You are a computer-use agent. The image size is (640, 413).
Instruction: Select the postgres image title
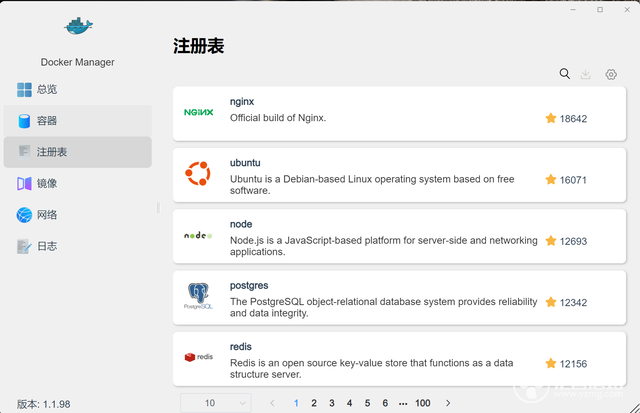(x=249, y=286)
